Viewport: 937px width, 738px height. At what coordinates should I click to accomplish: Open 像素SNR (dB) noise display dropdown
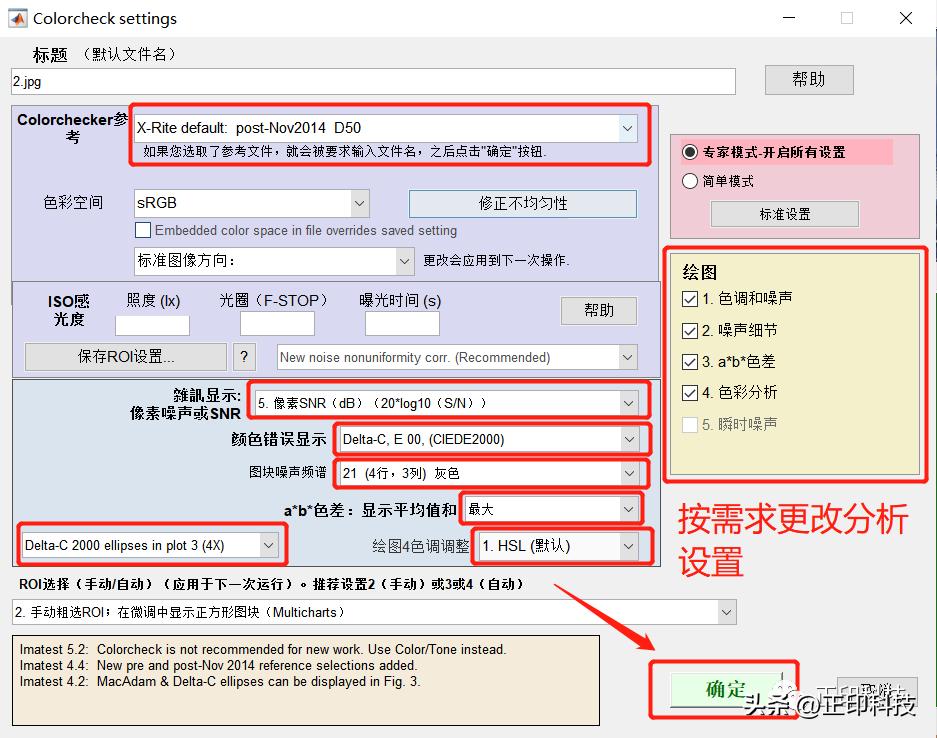pos(447,403)
